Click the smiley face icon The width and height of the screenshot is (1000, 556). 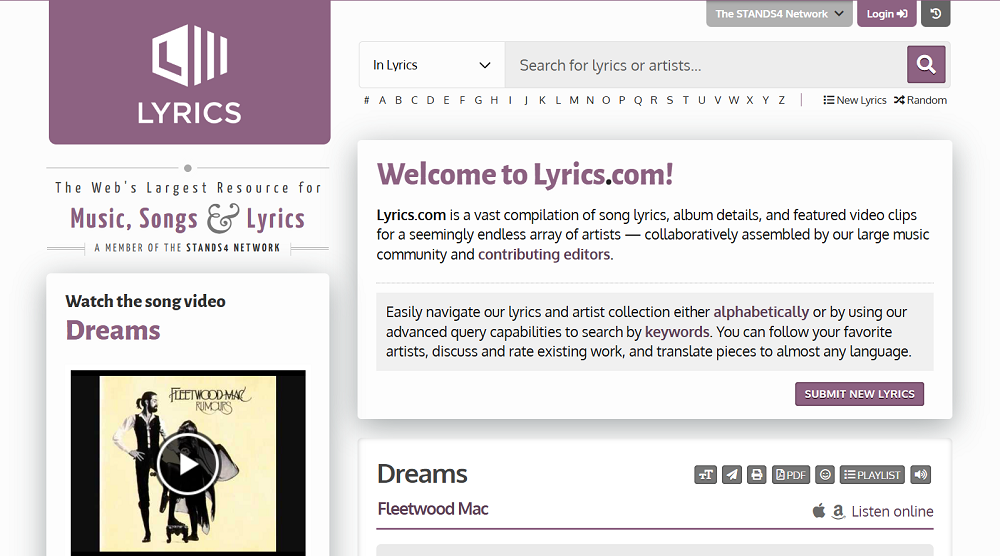coord(825,474)
